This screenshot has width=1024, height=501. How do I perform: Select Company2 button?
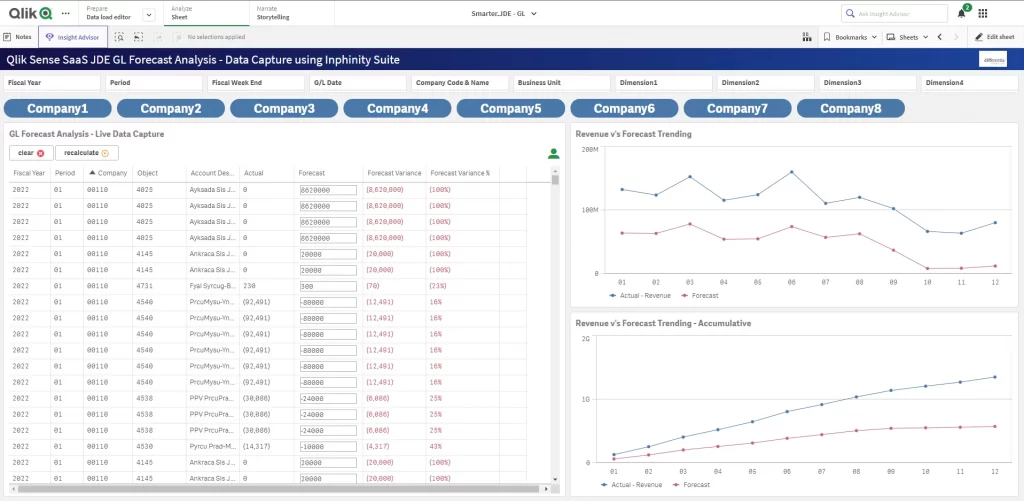coord(171,108)
